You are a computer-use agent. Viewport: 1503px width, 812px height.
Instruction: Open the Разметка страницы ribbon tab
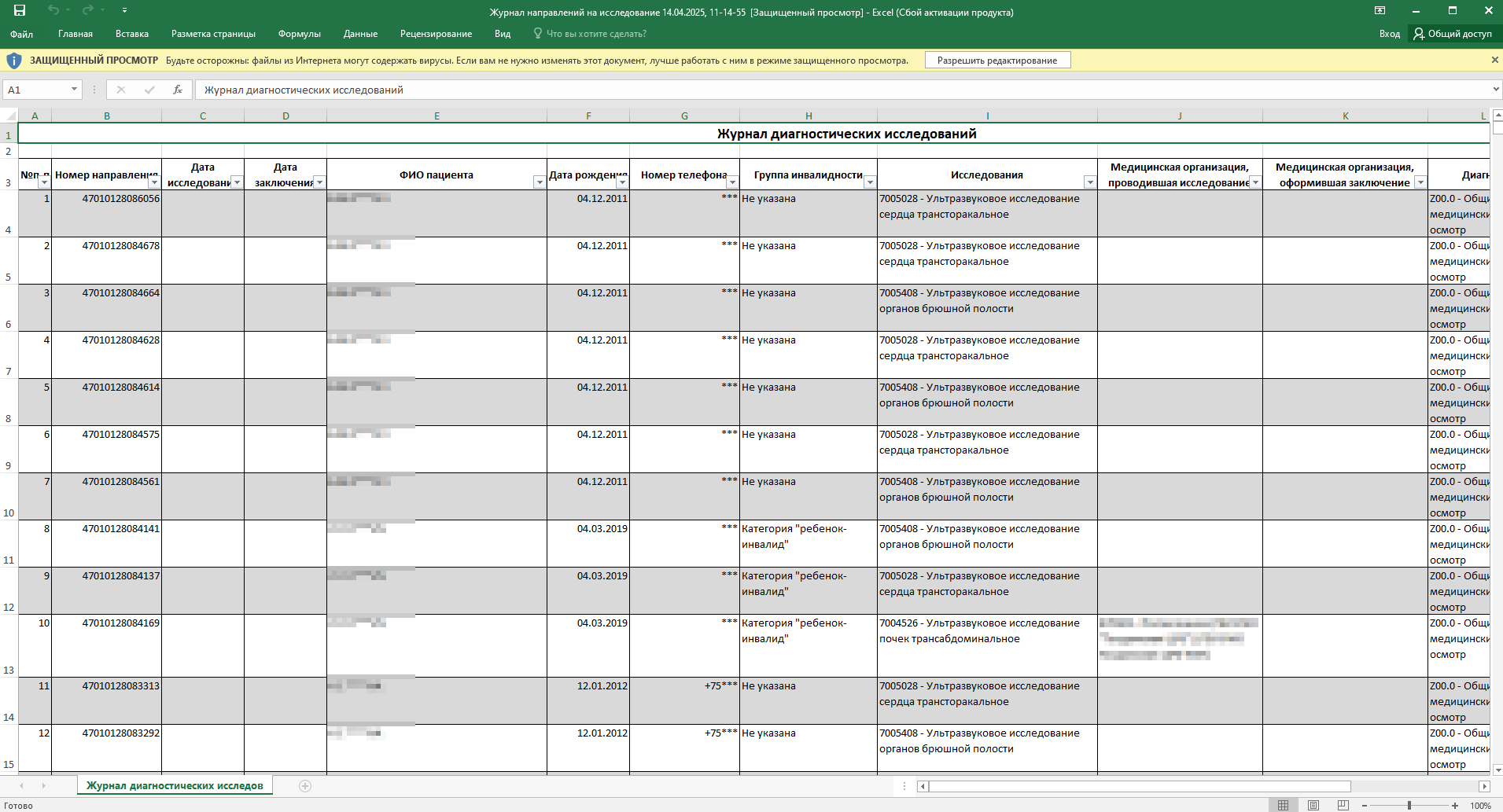pyautogui.click(x=213, y=34)
